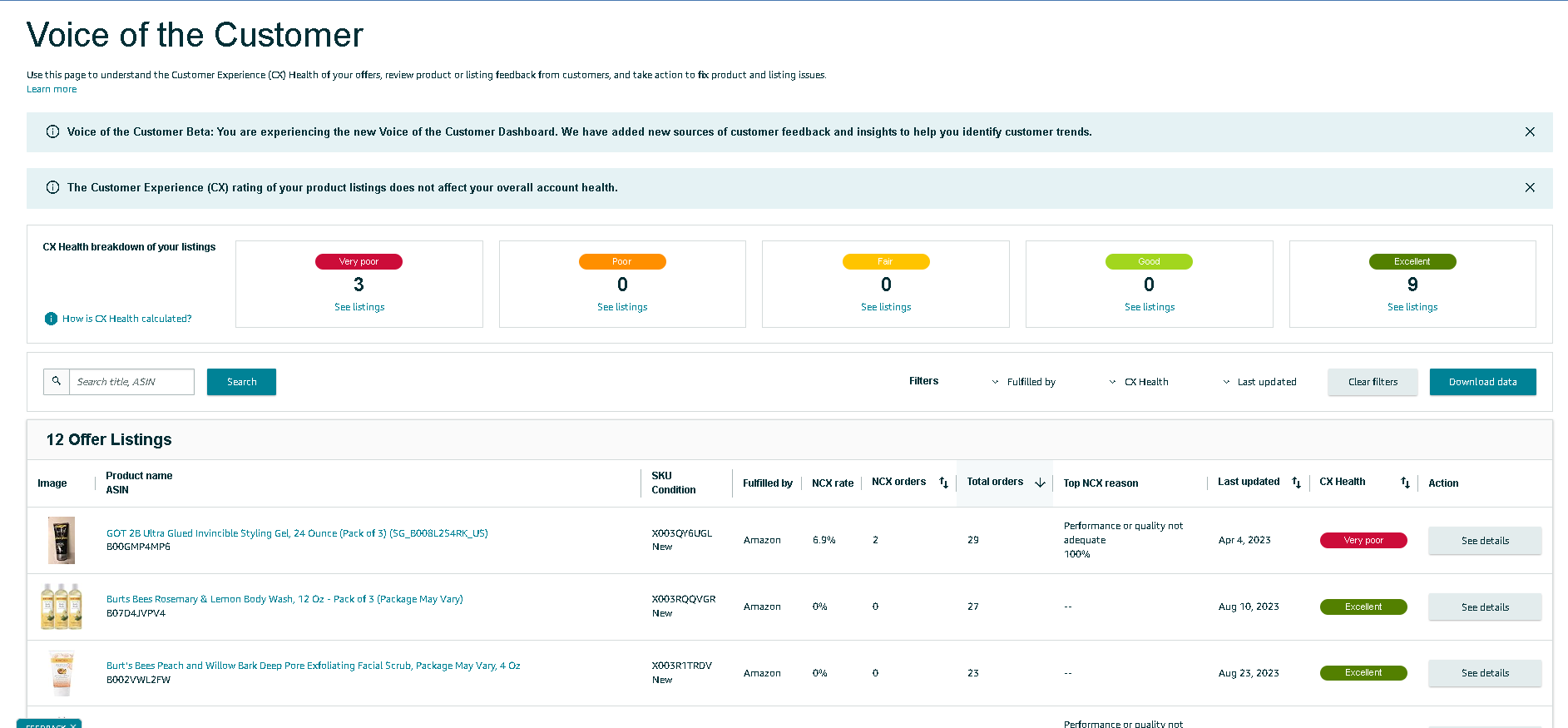Screen dimensions: 1568x728
Task: Click date Aug 23, 2023
Action: tap(1249, 673)
